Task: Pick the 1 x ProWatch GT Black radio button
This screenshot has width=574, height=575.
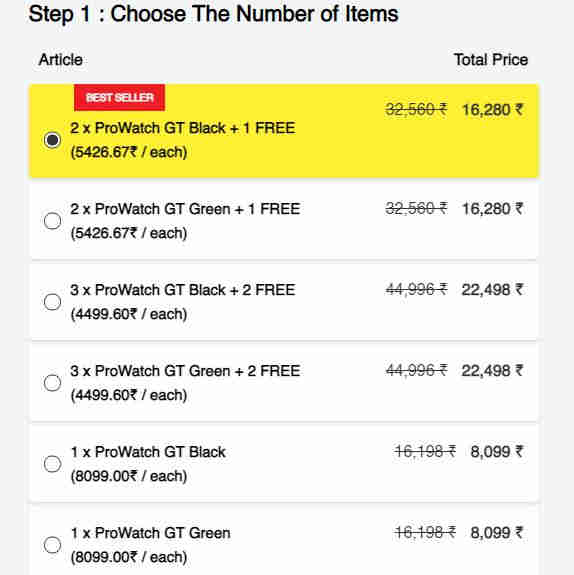Action: coord(52,464)
